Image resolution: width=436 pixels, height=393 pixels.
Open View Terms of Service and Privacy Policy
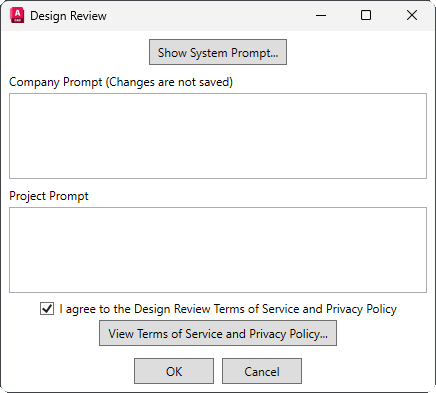click(218, 333)
